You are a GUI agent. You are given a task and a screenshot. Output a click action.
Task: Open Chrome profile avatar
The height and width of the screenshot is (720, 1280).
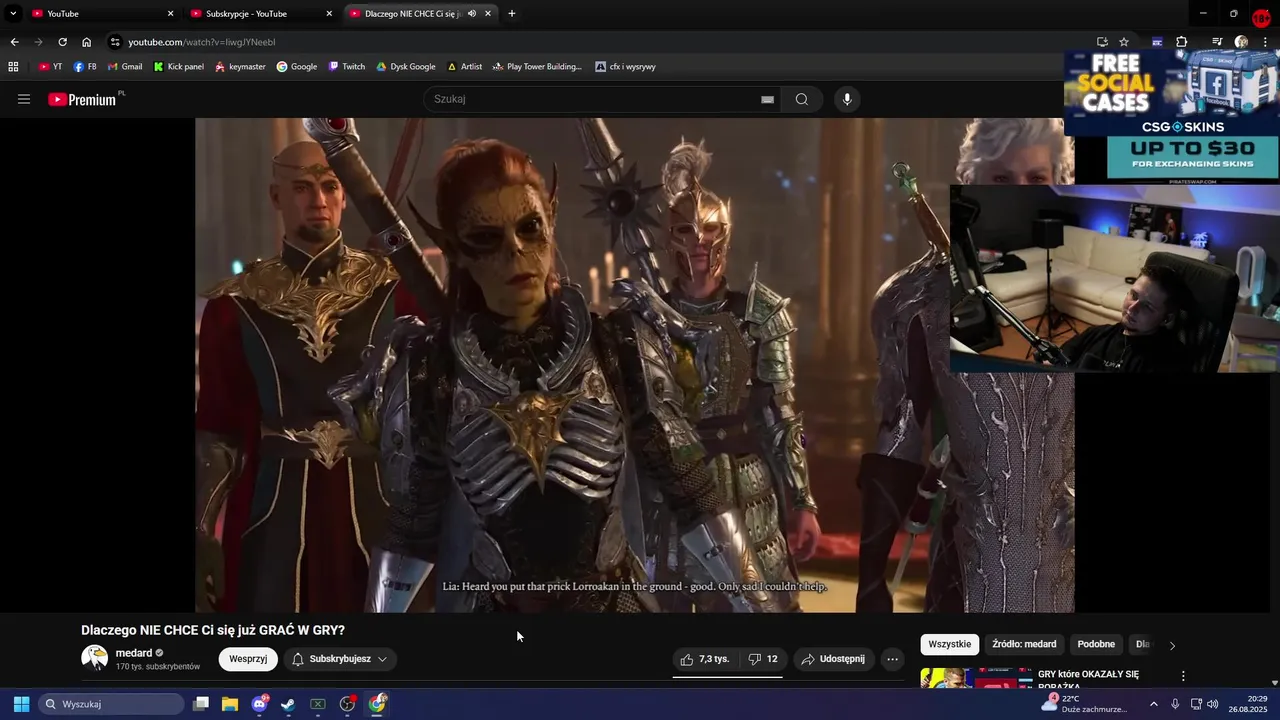(x=1241, y=42)
